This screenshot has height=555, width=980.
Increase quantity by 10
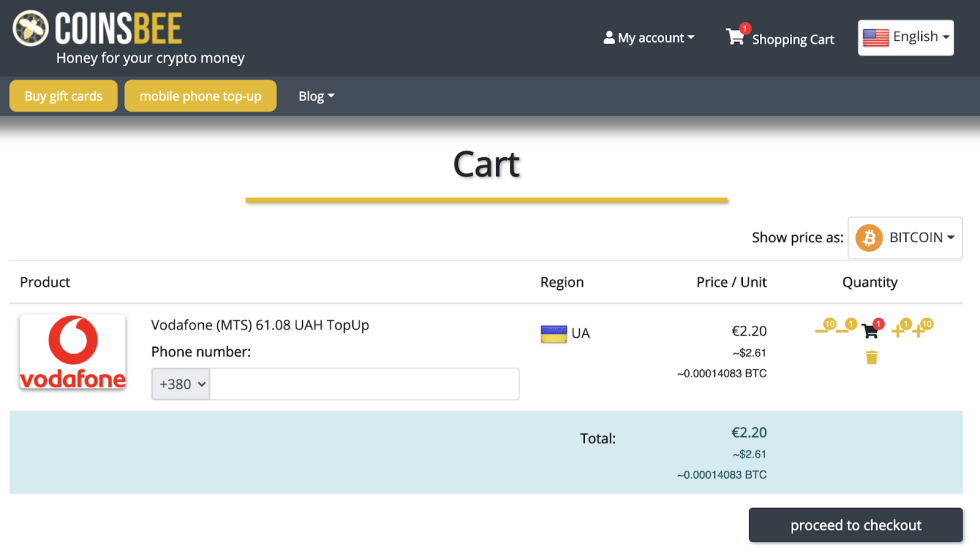(x=922, y=328)
